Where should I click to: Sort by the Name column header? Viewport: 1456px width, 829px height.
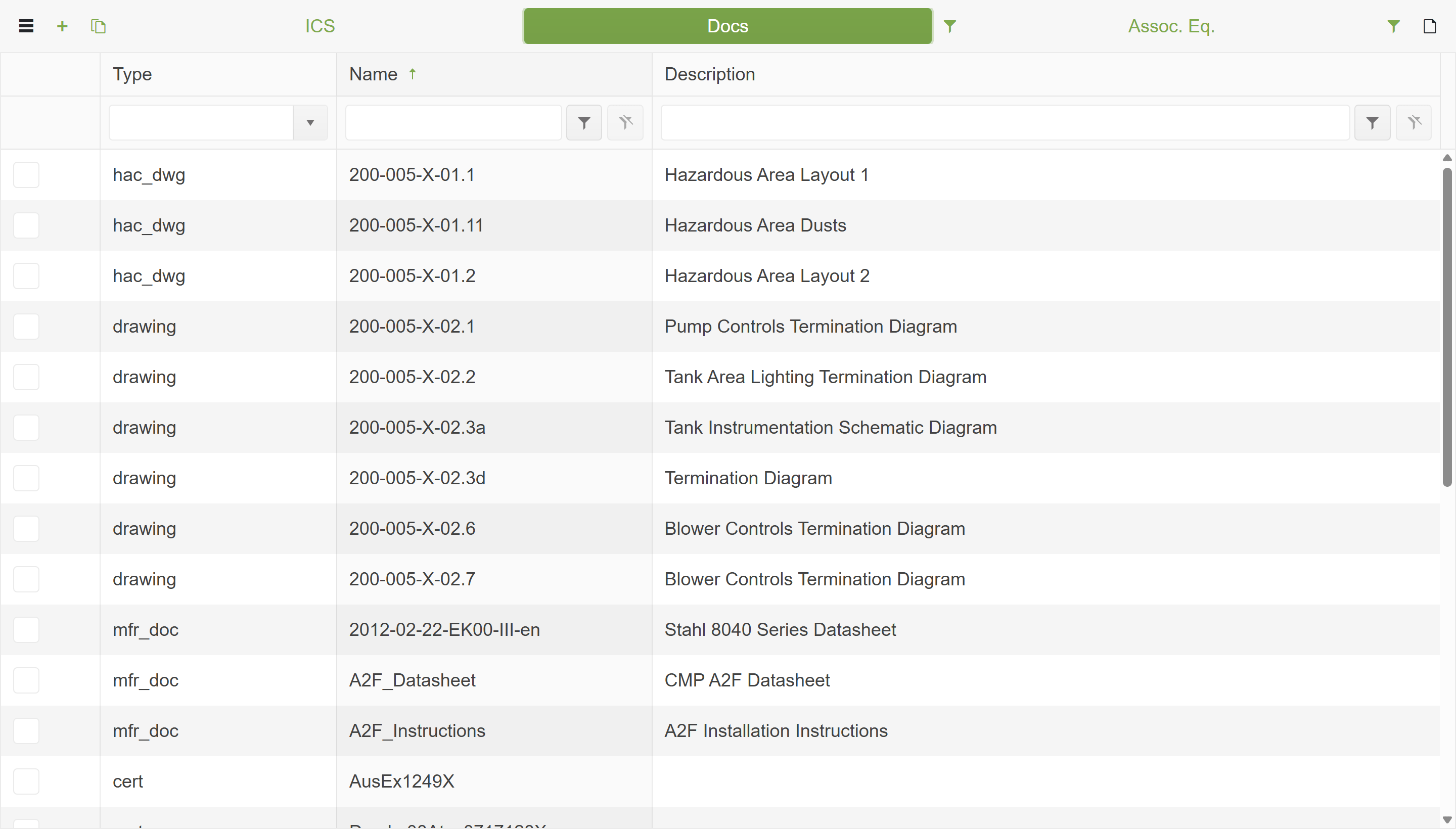click(494, 74)
